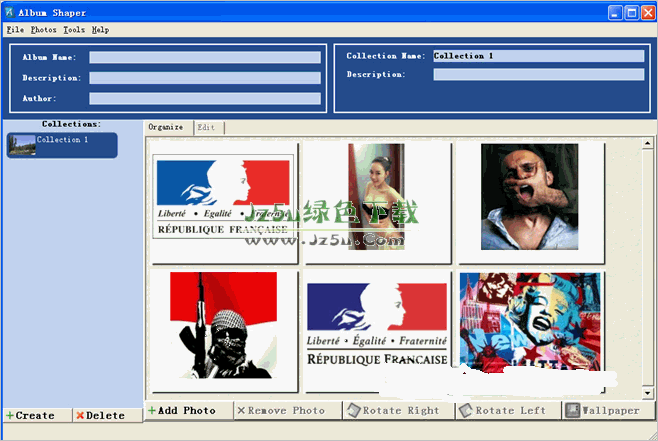Open the File menu
This screenshot has width=658, height=441.
(15, 30)
